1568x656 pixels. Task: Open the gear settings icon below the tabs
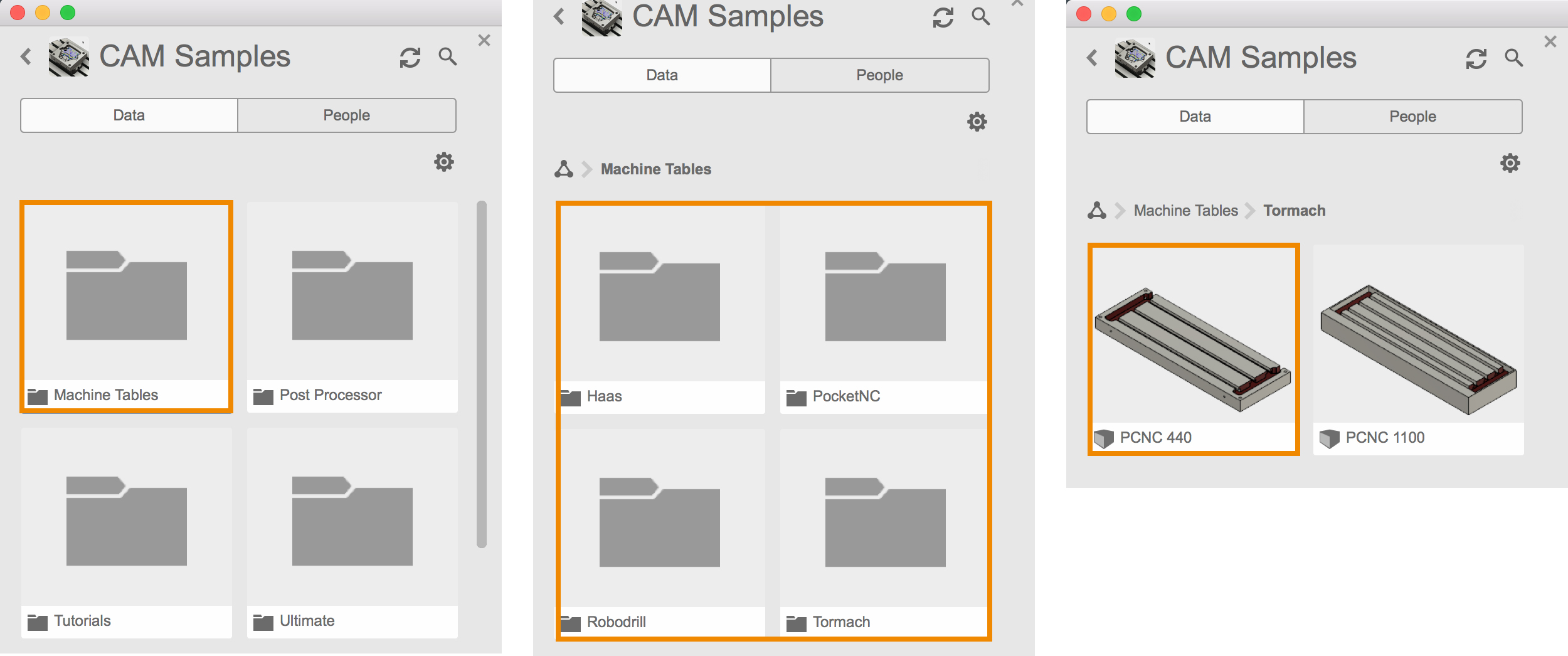[444, 162]
